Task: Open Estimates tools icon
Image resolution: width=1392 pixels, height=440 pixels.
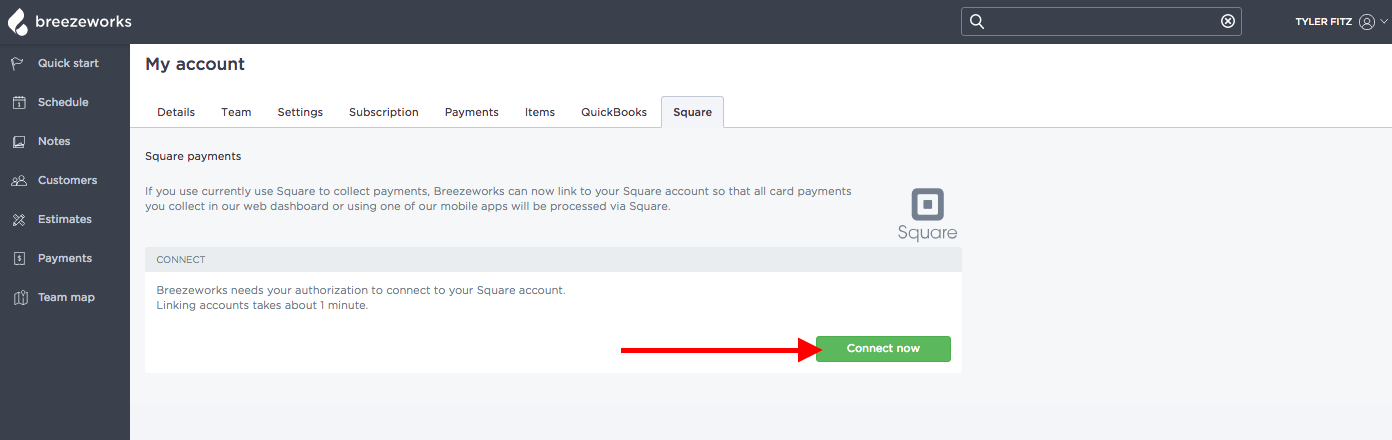Action: click(x=18, y=219)
